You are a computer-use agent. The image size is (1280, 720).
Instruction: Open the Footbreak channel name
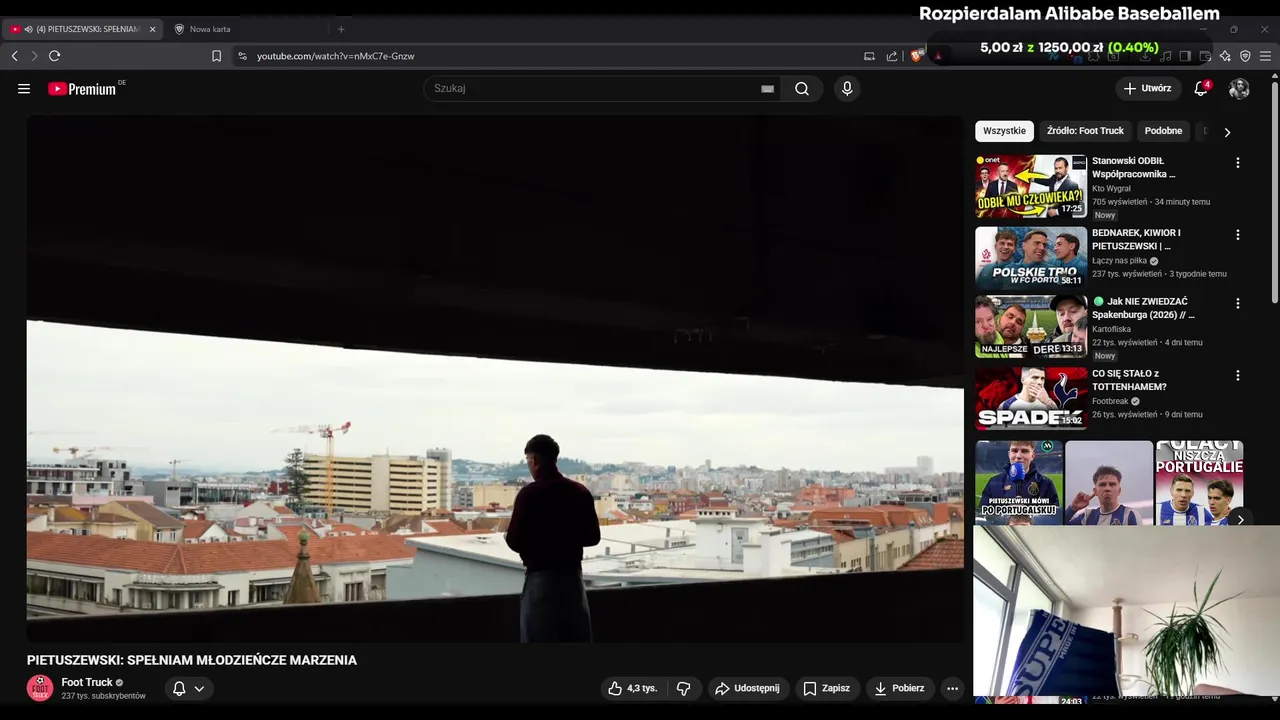(x=1110, y=401)
